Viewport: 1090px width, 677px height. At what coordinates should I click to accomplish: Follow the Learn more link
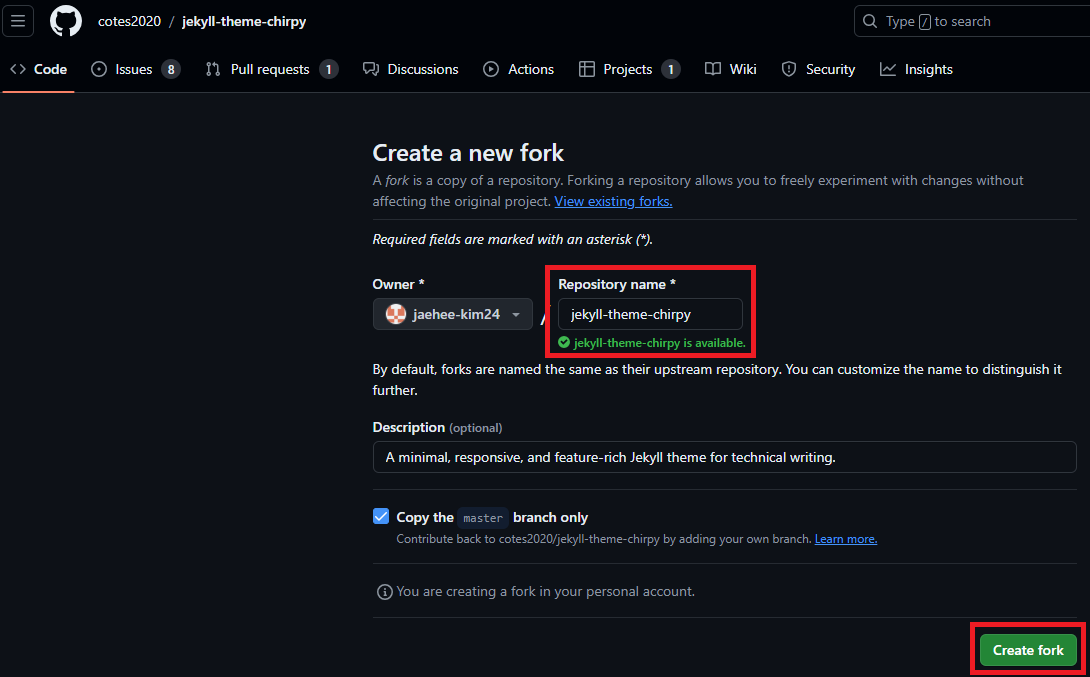coord(846,539)
